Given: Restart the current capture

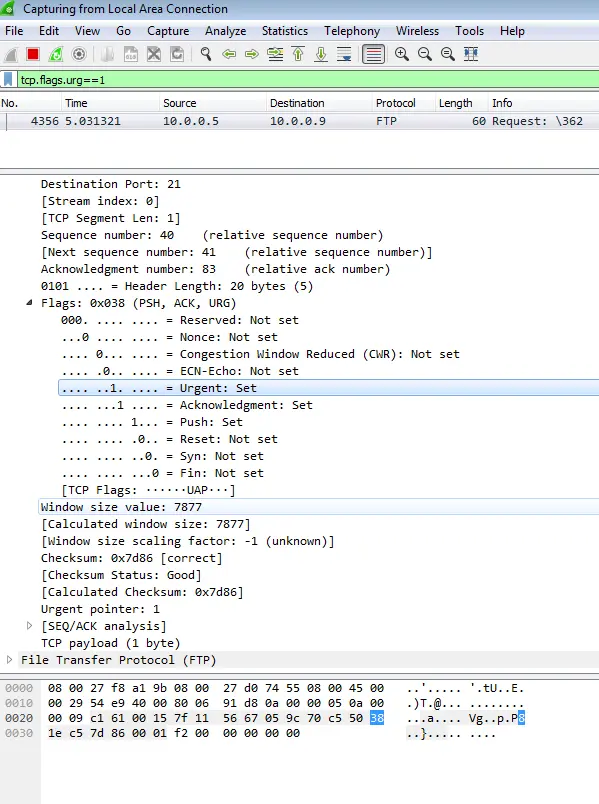Looking at the screenshot, I should 56,54.
